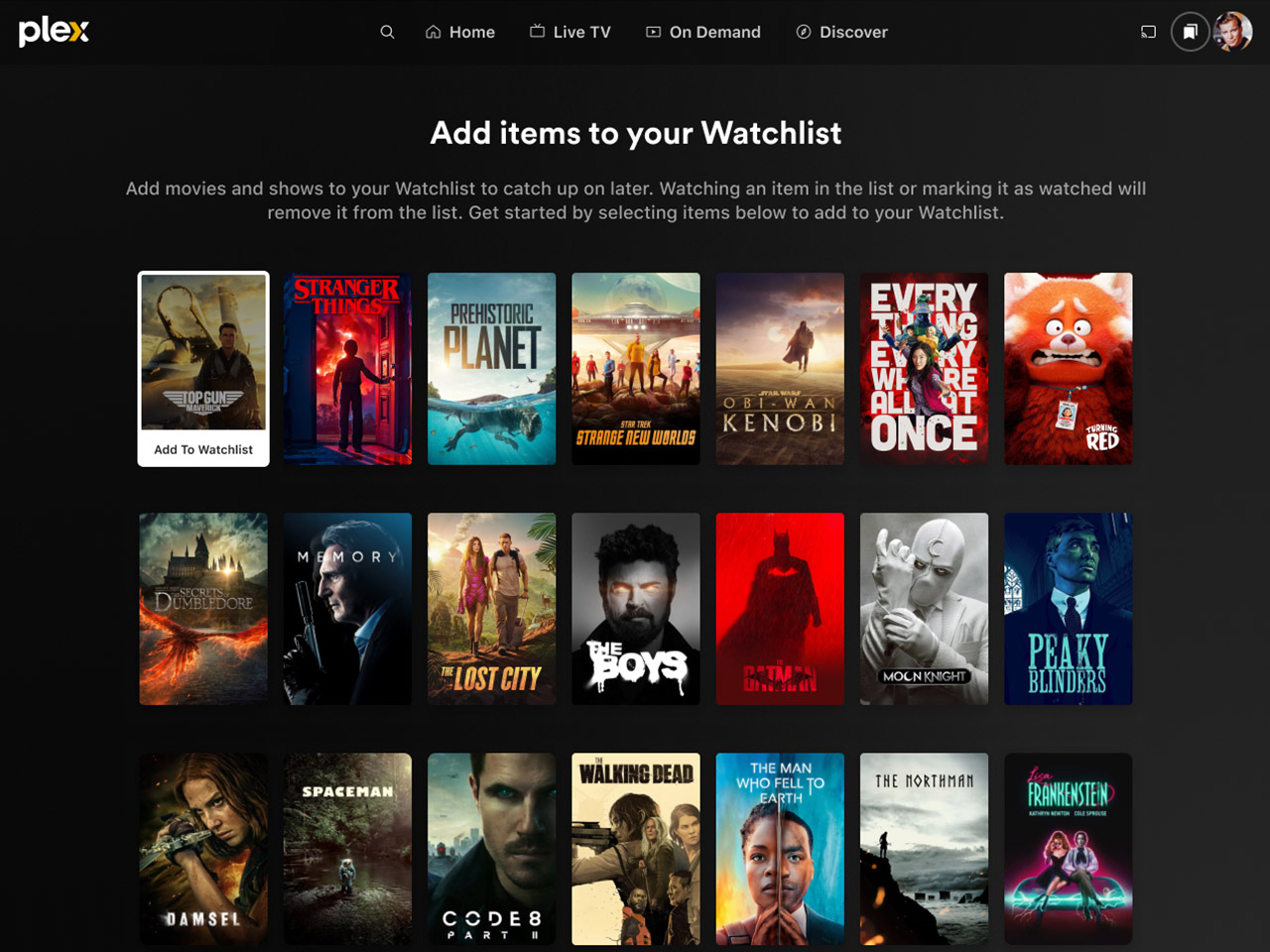Select the Moon Knight poster
Image resolution: width=1270 pixels, height=952 pixels.
click(x=924, y=609)
